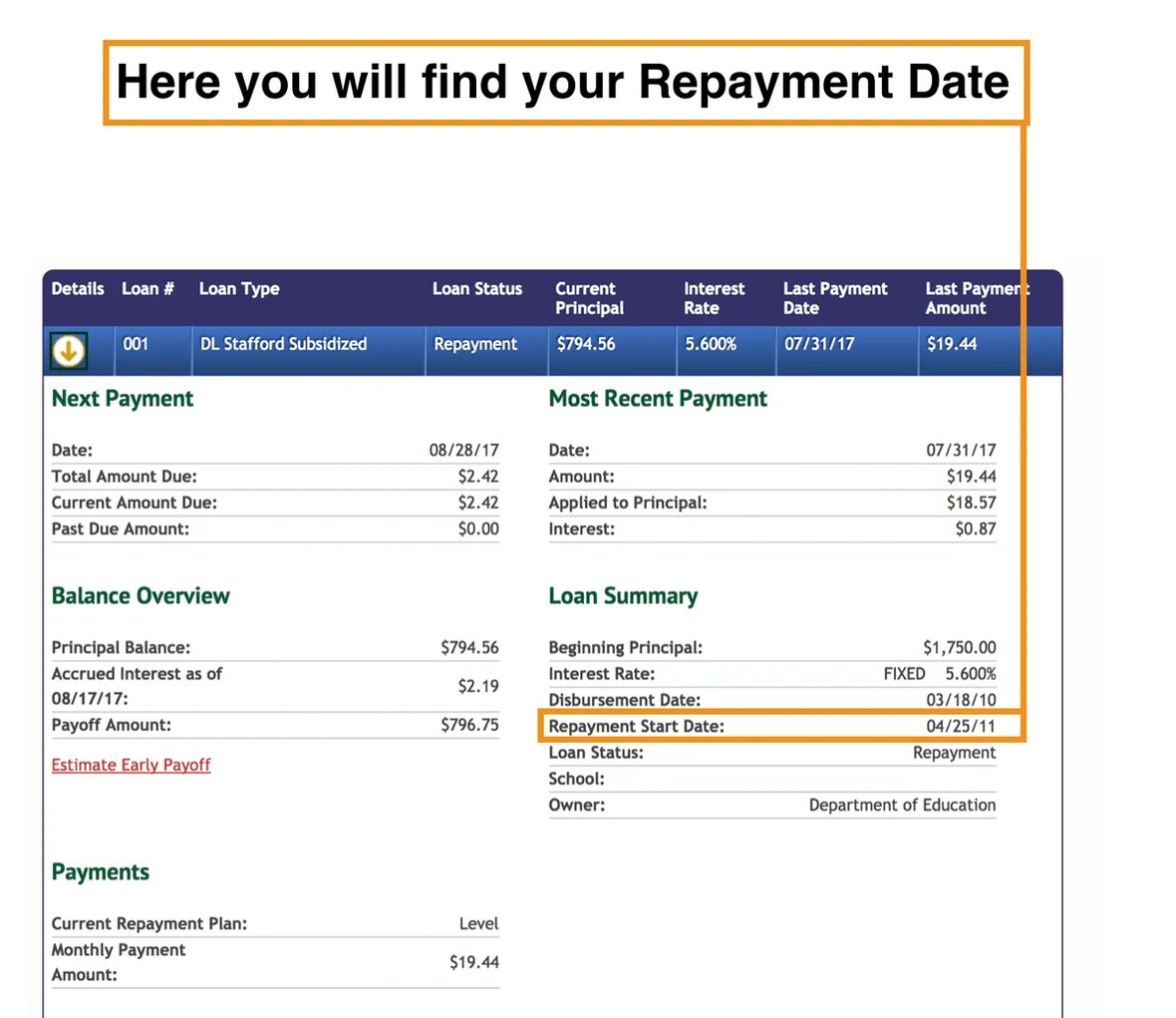Select the Payments section heading
This screenshot has width=1176, height=1018.
click(100, 871)
